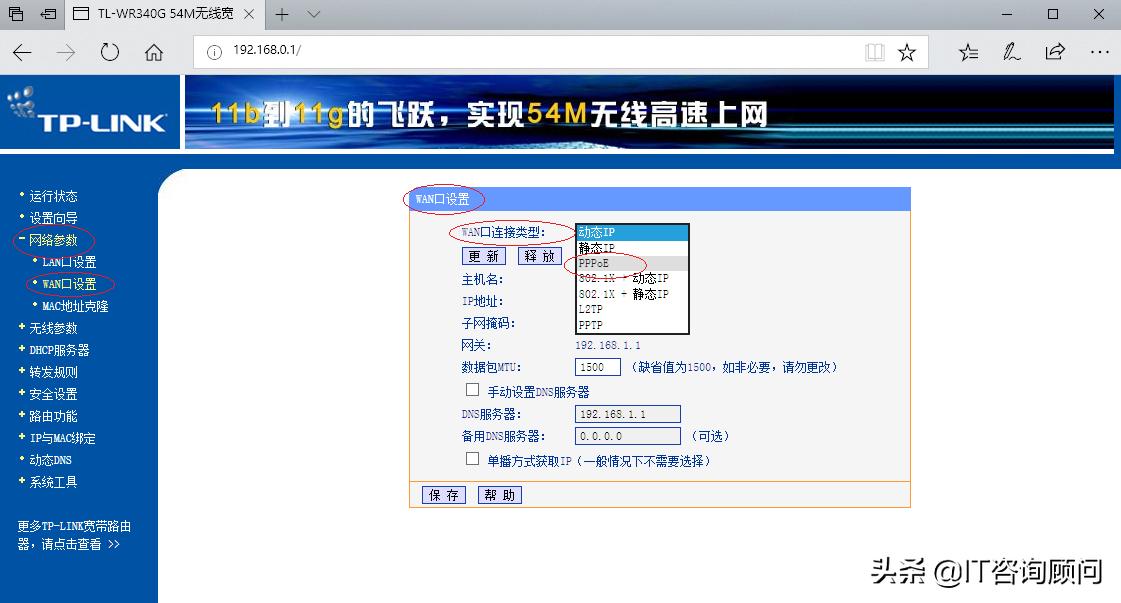
Task: Open the share panel icon
Action: point(1055,51)
